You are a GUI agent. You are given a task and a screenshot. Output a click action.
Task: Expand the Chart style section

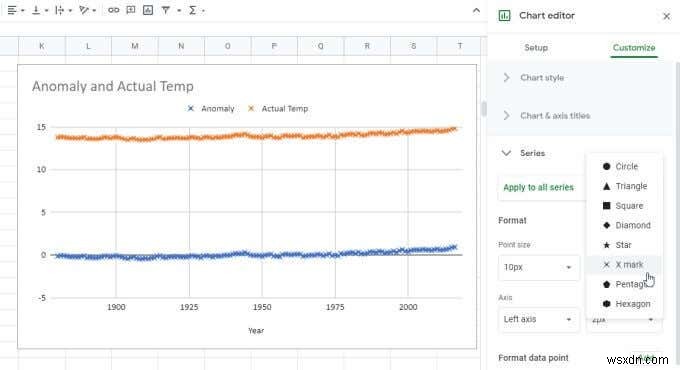pyautogui.click(x=579, y=78)
